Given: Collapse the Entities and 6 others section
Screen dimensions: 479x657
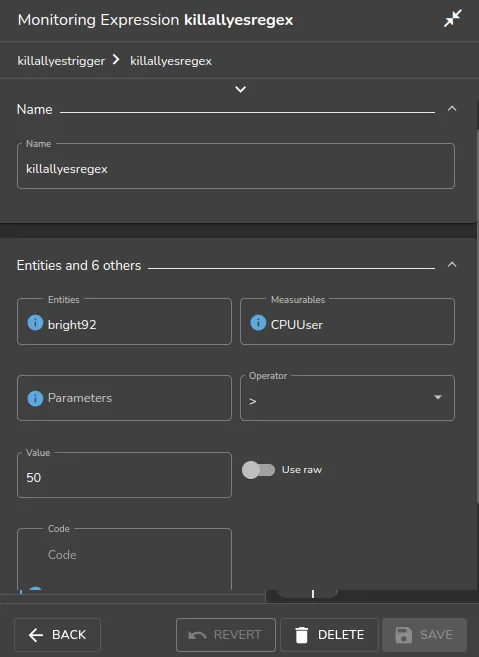Looking at the screenshot, I should pos(452,264).
